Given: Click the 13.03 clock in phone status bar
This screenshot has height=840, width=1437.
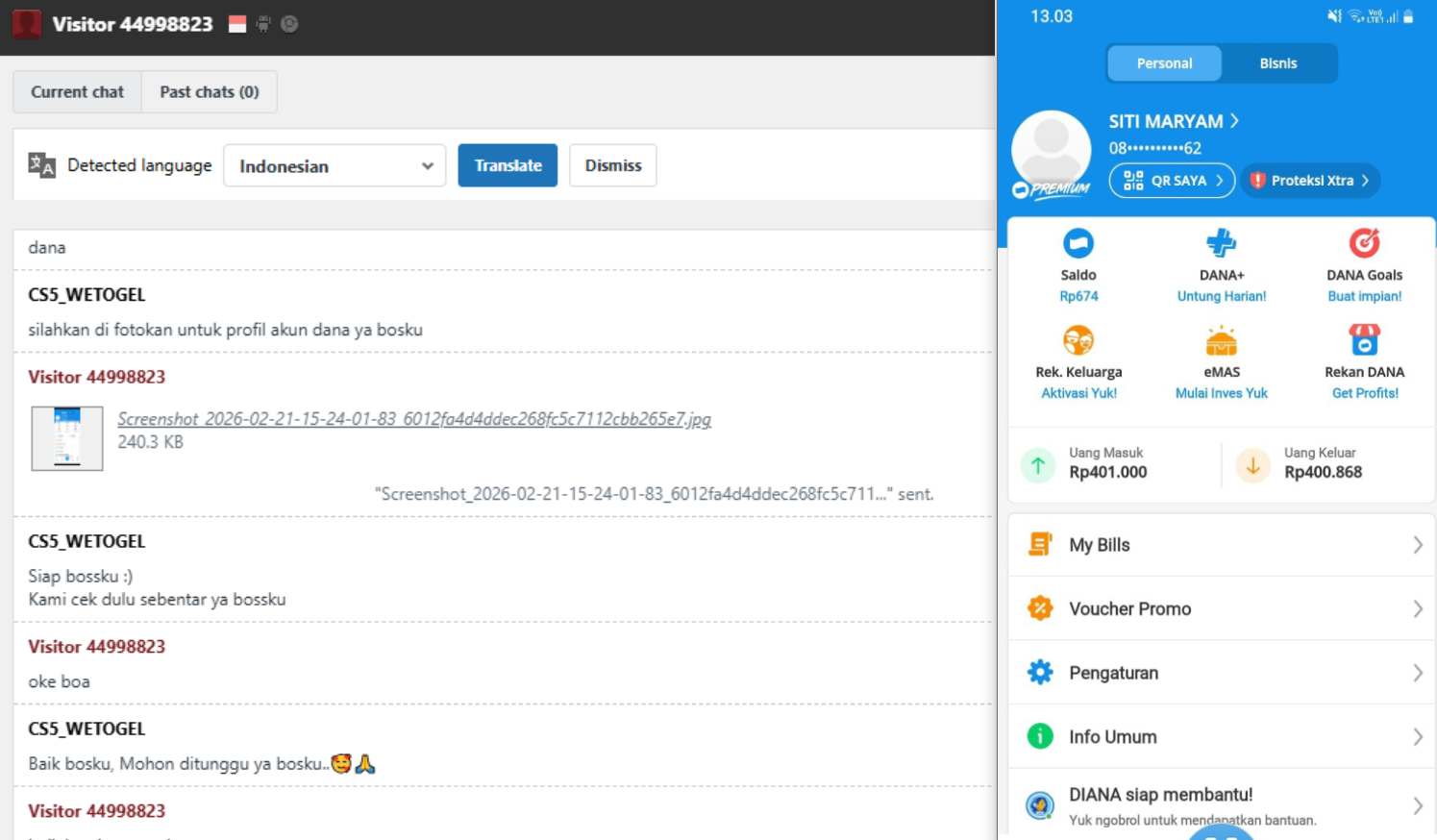Looking at the screenshot, I should point(1052,16).
